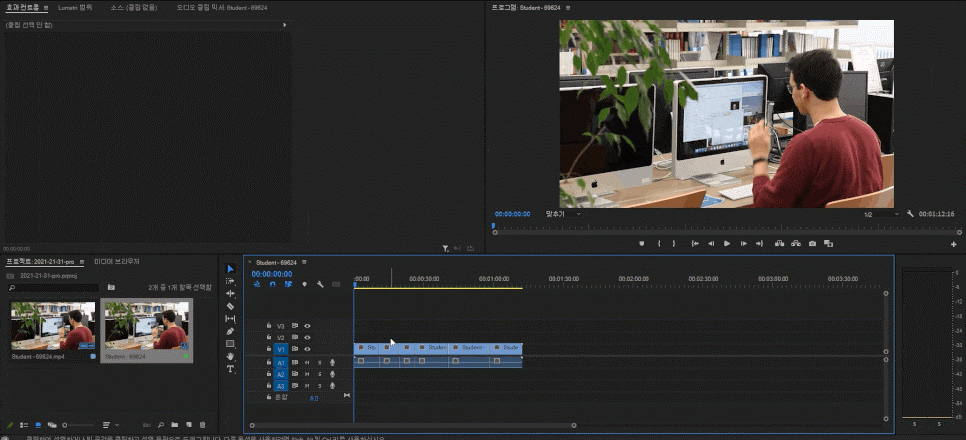The height and width of the screenshot is (440, 966).
Task: Open the playback resolution 1/2 dropdown
Action: click(x=881, y=214)
